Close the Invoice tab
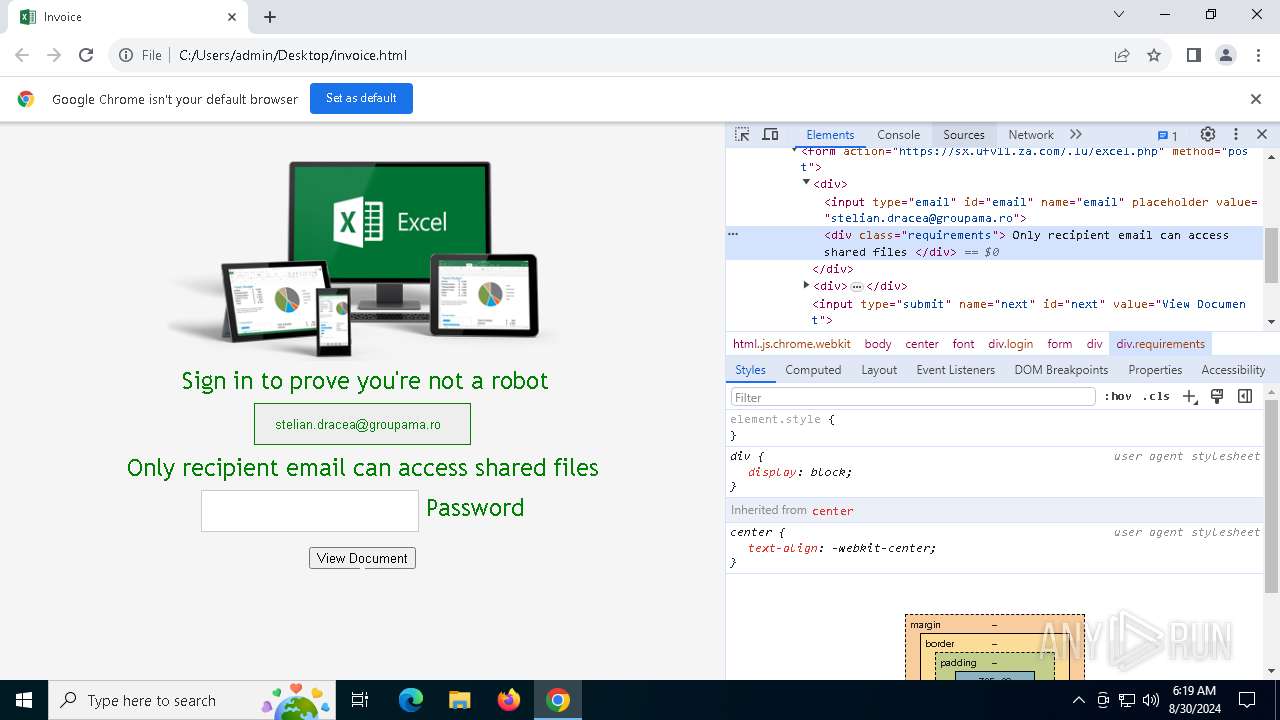Viewport: 1280px width, 720px height. tap(232, 17)
